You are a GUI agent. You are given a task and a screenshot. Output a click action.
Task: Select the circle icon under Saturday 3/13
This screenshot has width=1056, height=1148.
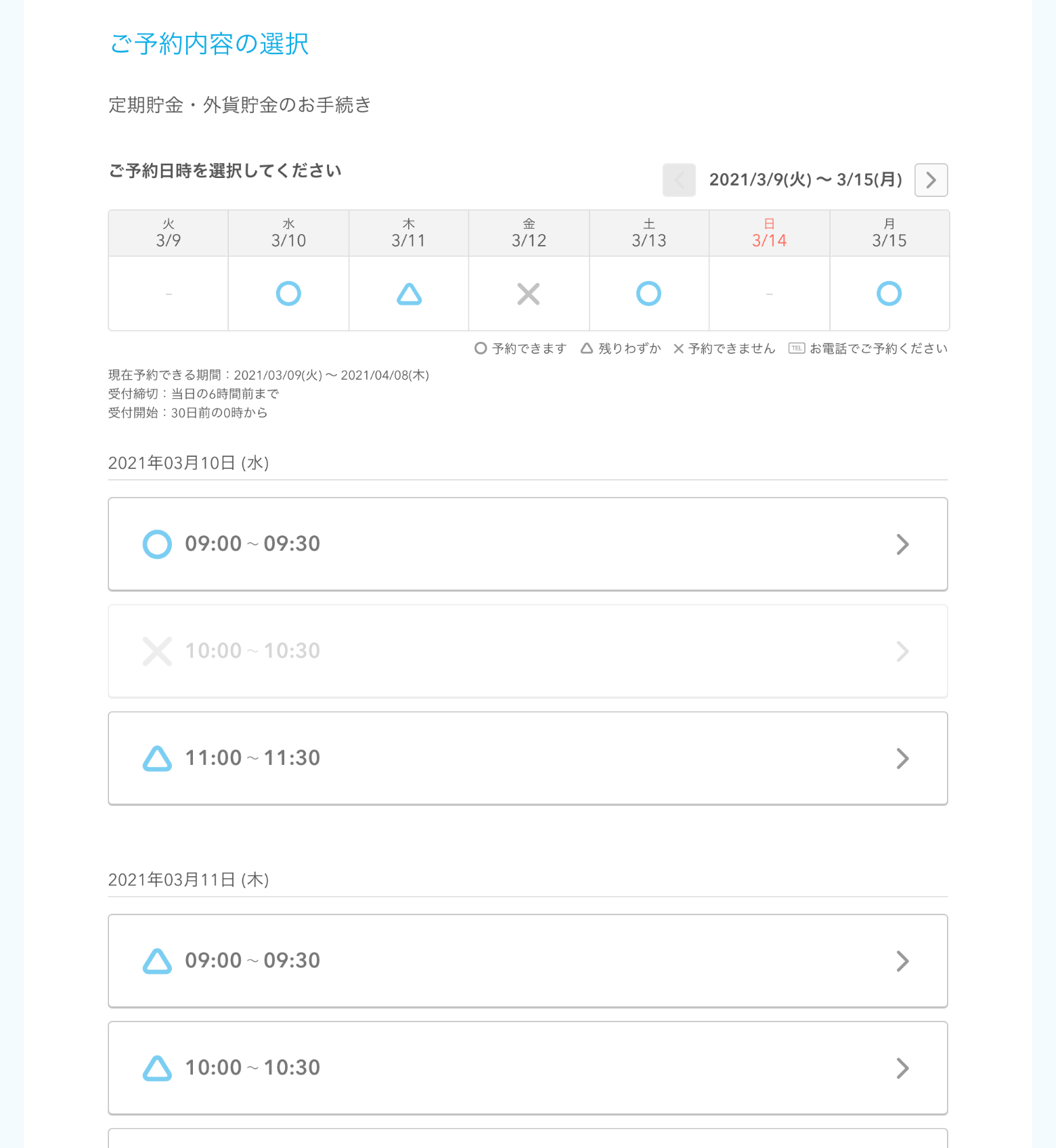point(648,294)
